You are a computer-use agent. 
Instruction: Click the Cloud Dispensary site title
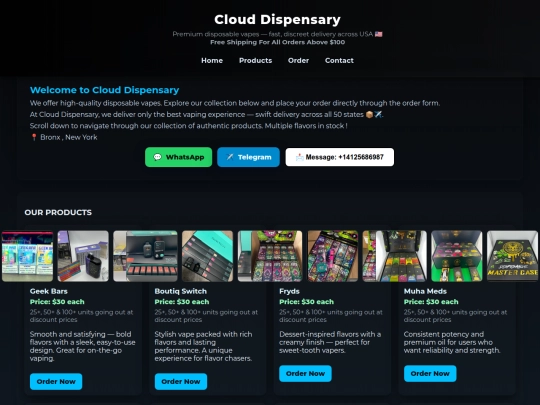(x=278, y=20)
